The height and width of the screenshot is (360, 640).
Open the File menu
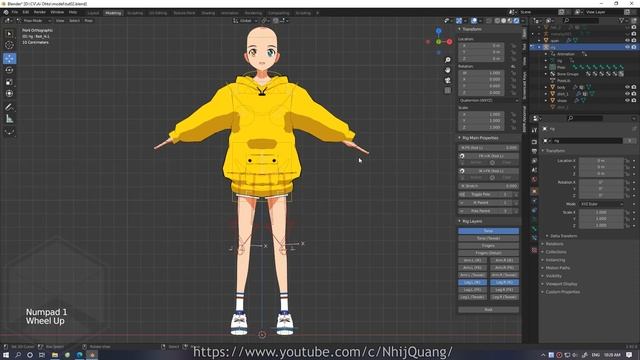click(x=15, y=13)
